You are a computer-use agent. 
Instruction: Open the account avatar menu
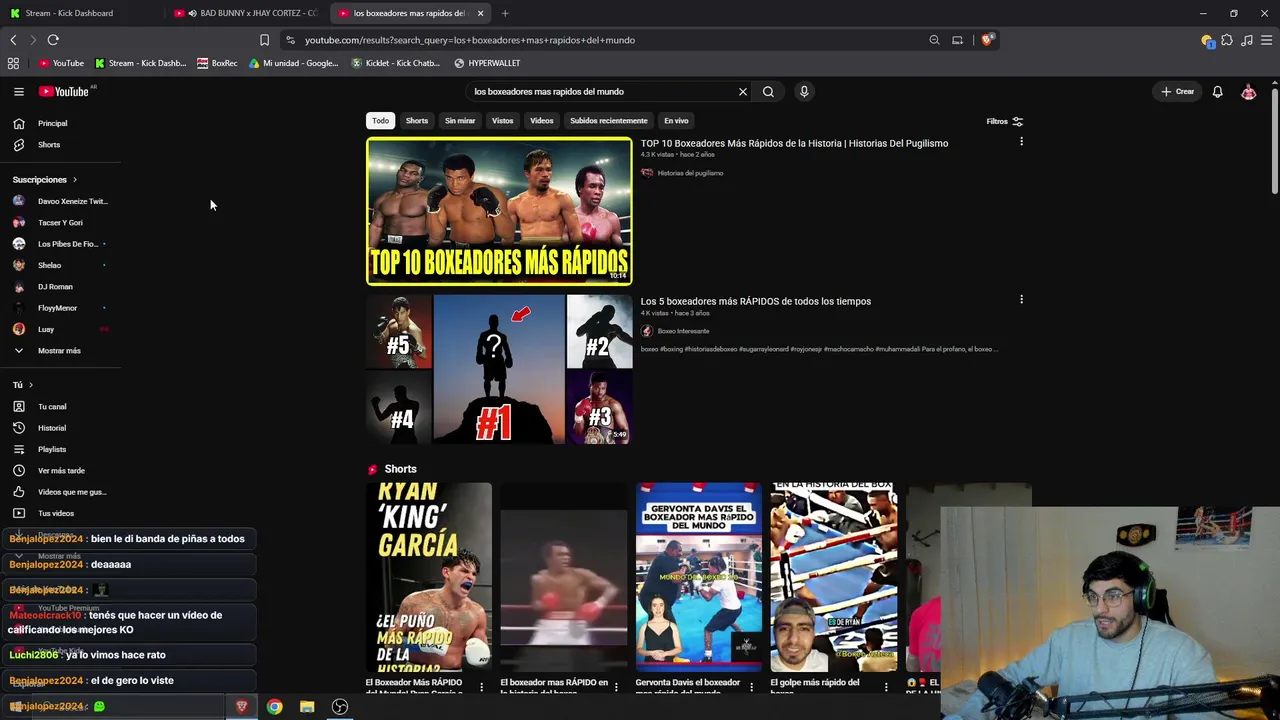pos(1248,91)
